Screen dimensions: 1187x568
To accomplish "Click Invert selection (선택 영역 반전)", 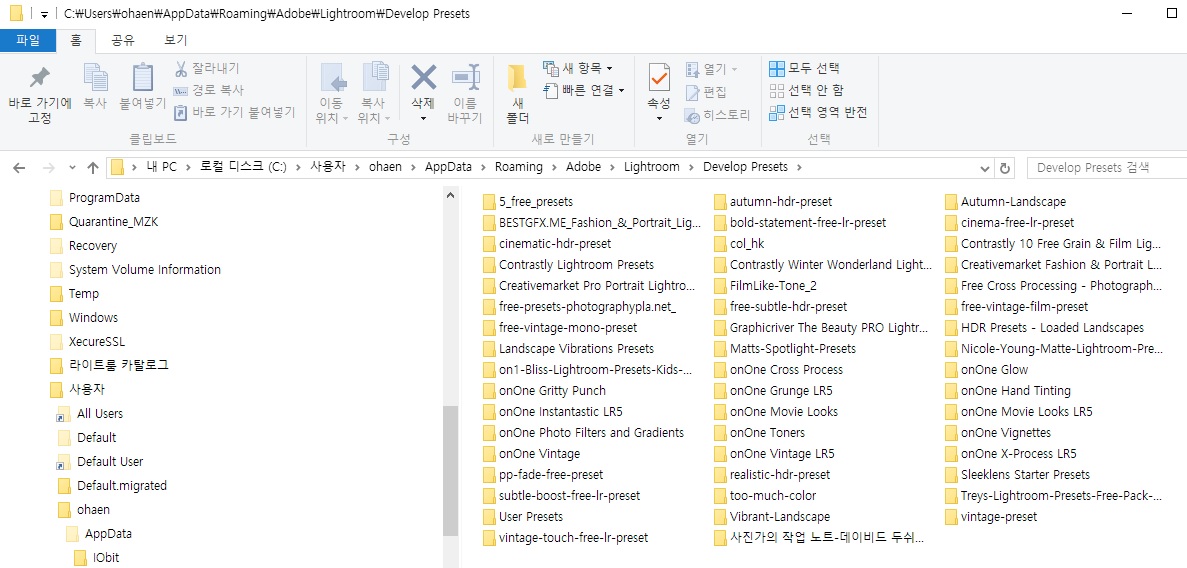I will point(818,113).
